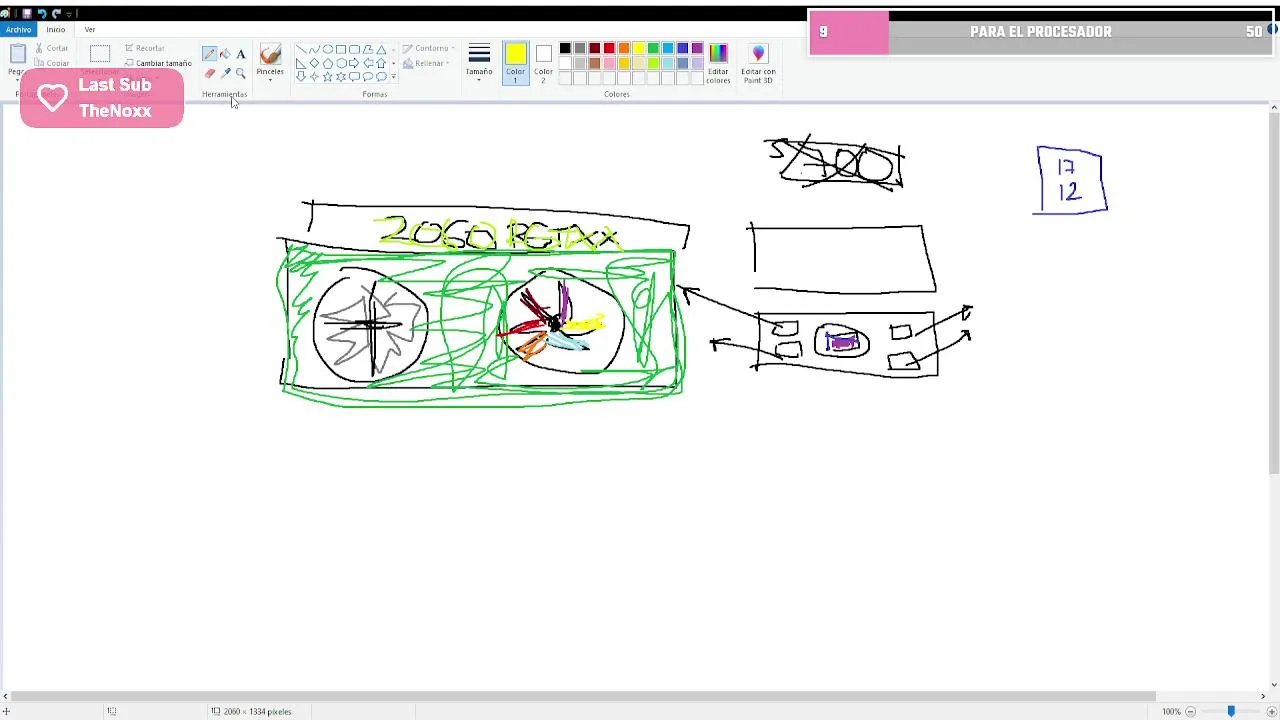The height and width of the screenshot is (720, 1280).
Task: Select the line shape
Action: coord(301,49)
